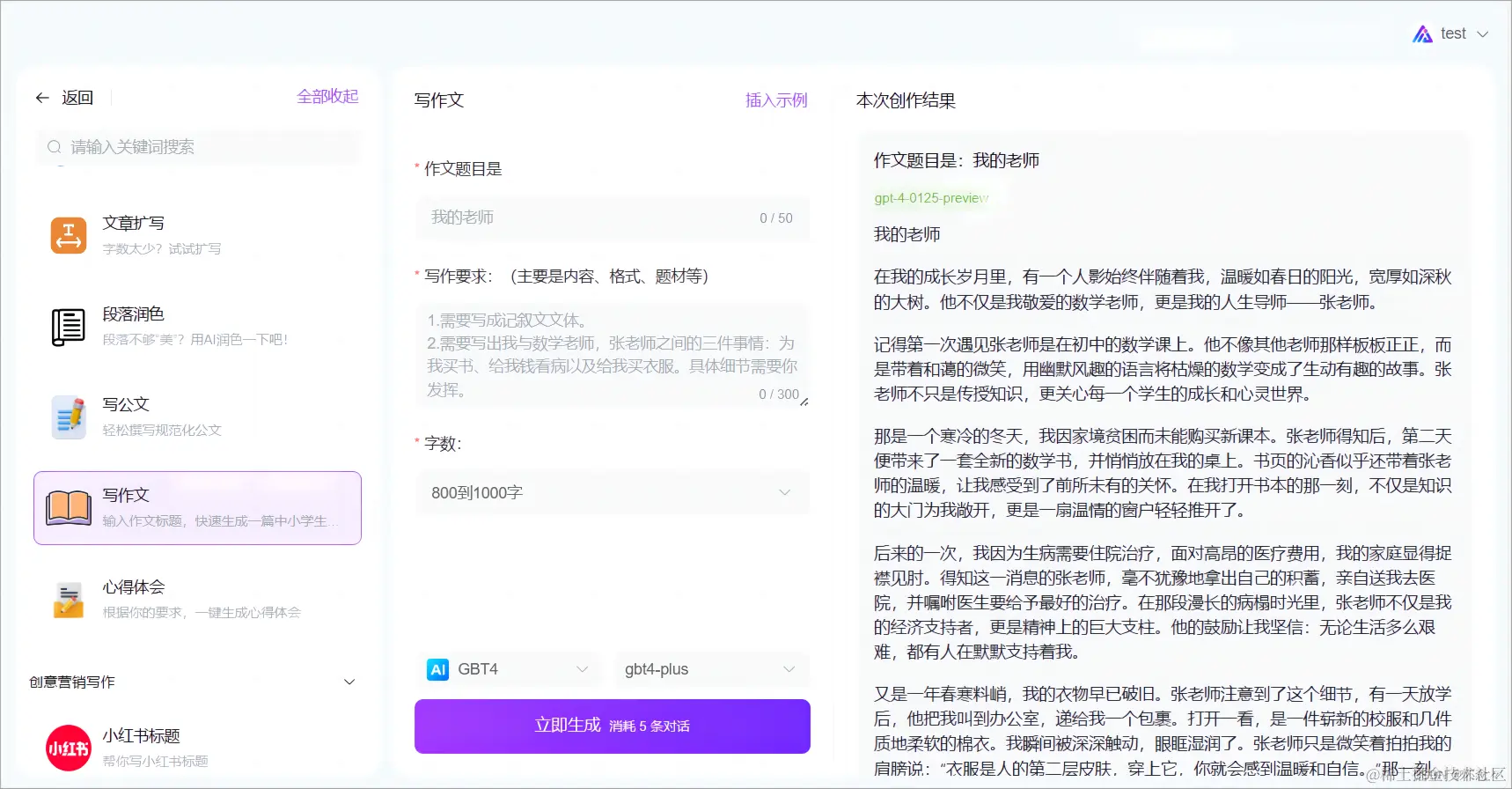
Task: Click the 本次创作结果 heading
Action: tap(906, 100)
